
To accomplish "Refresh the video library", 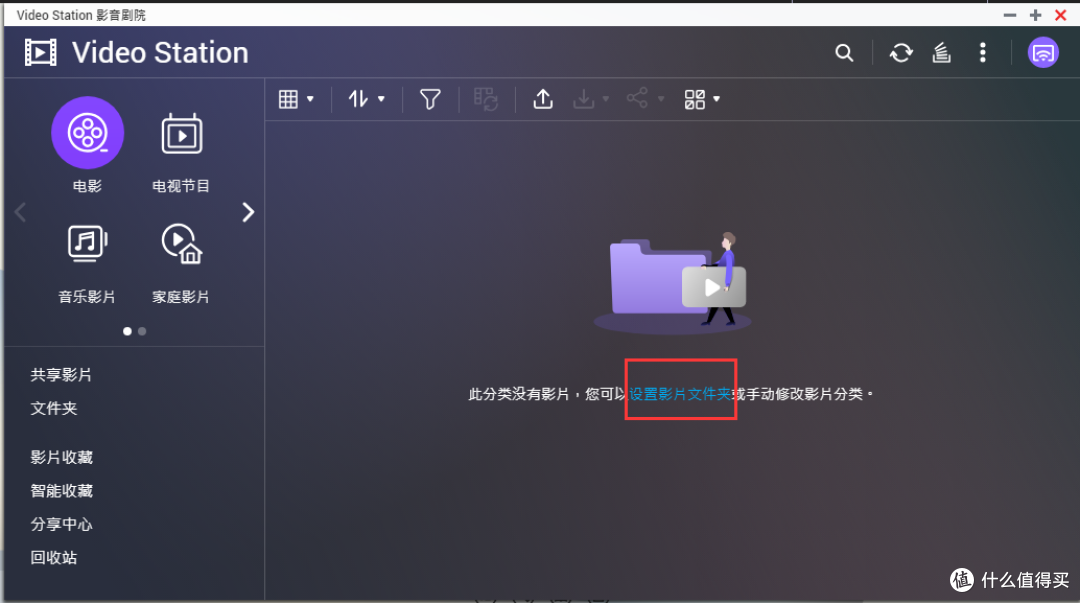I will [x=901, y=52].
